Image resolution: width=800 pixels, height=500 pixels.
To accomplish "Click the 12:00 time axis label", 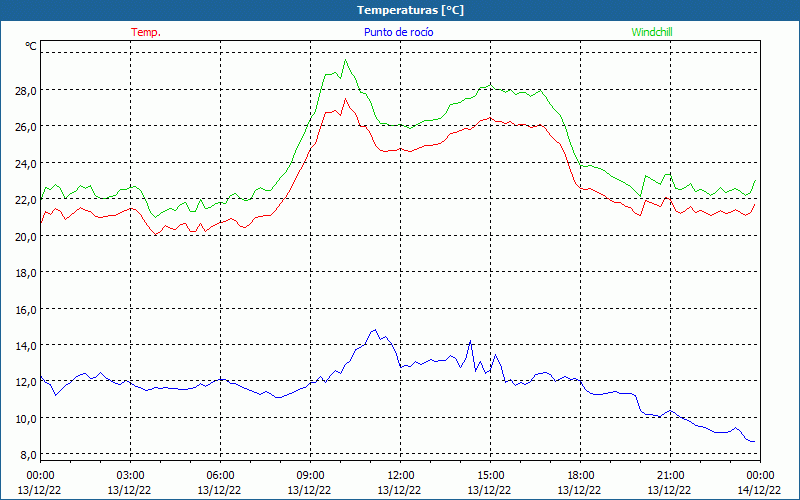I will 401,476.
